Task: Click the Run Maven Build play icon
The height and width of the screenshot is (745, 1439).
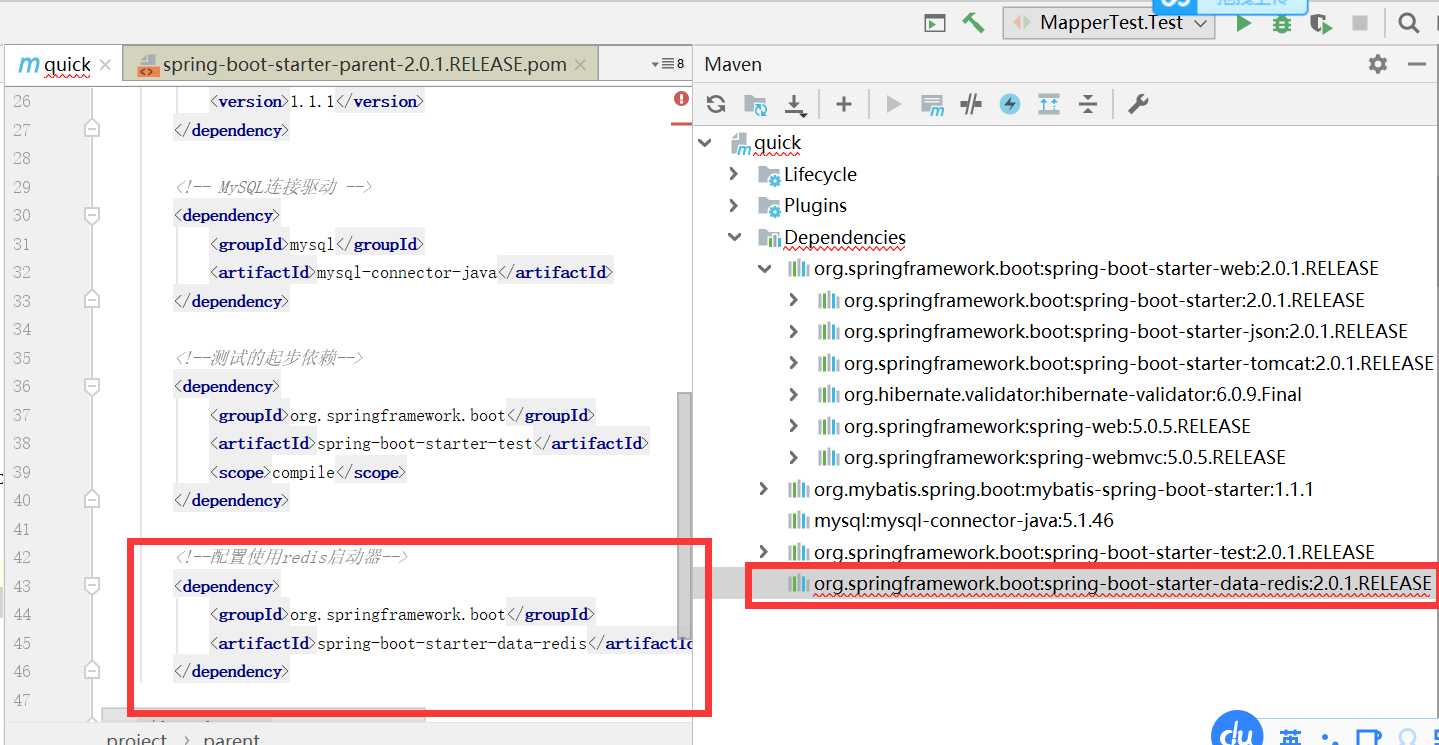Action: (x=894, y=104)
